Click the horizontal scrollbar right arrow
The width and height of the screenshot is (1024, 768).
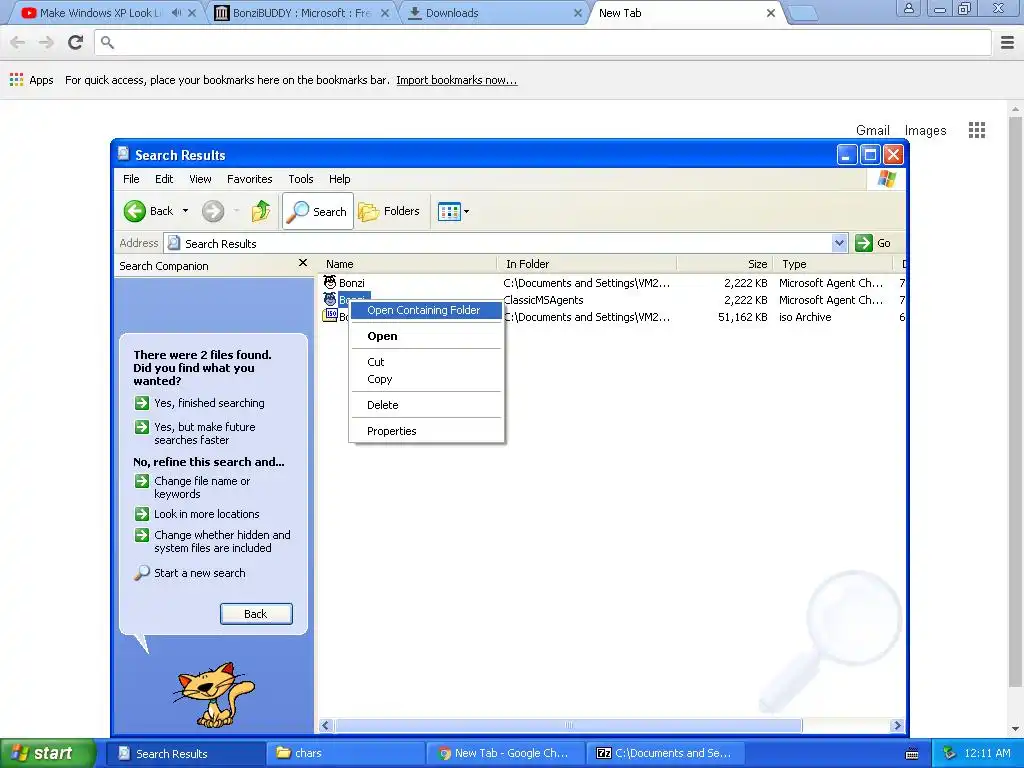point(897,726)
